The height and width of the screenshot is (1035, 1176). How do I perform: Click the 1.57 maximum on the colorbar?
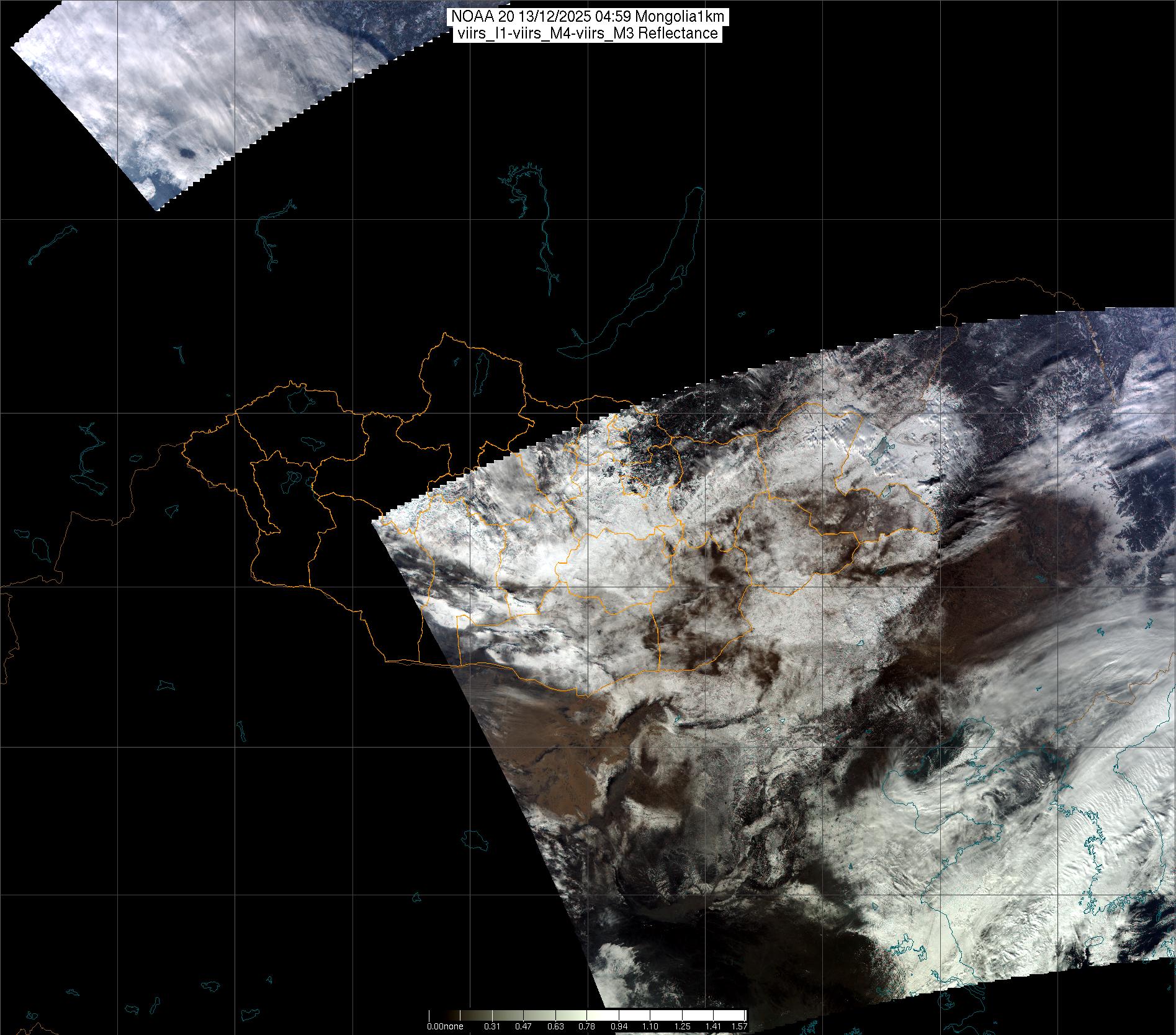click(x=738, y=1026)
